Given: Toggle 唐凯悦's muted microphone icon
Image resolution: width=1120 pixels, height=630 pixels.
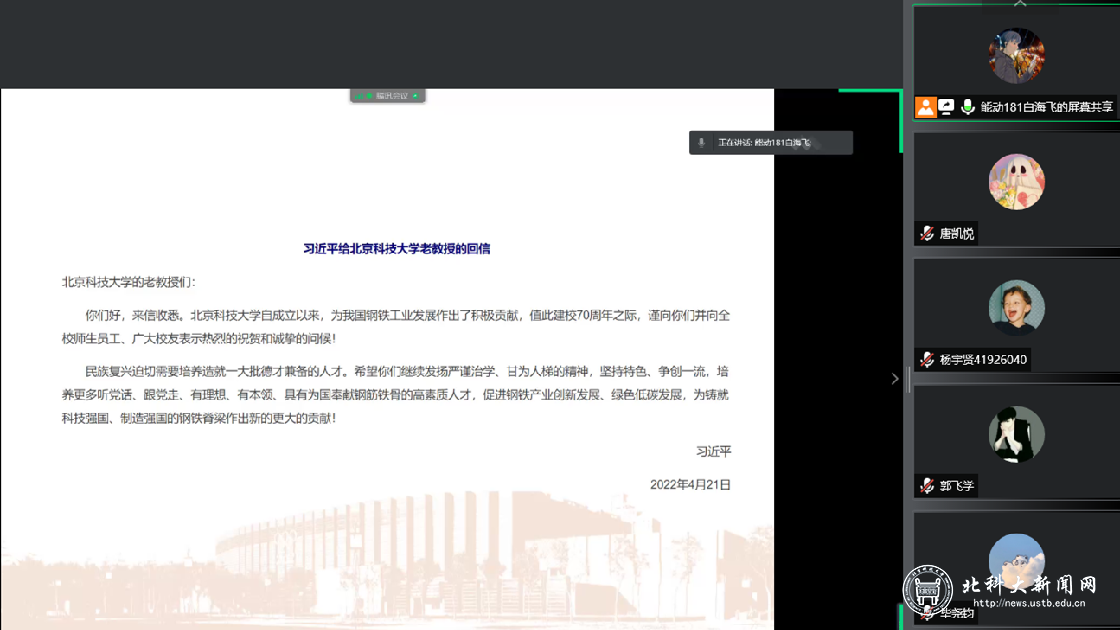Looking at the screenshot, I should 927,234.
